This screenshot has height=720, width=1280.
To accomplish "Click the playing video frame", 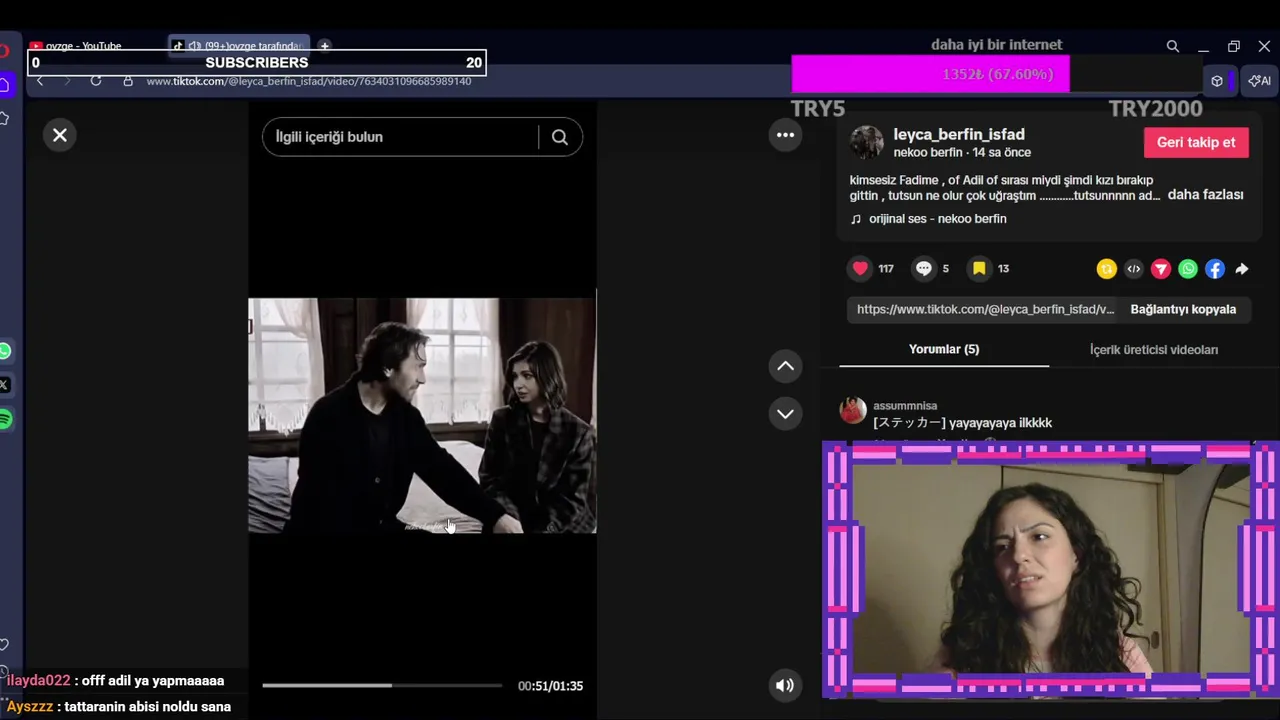I will click(422, 415).
